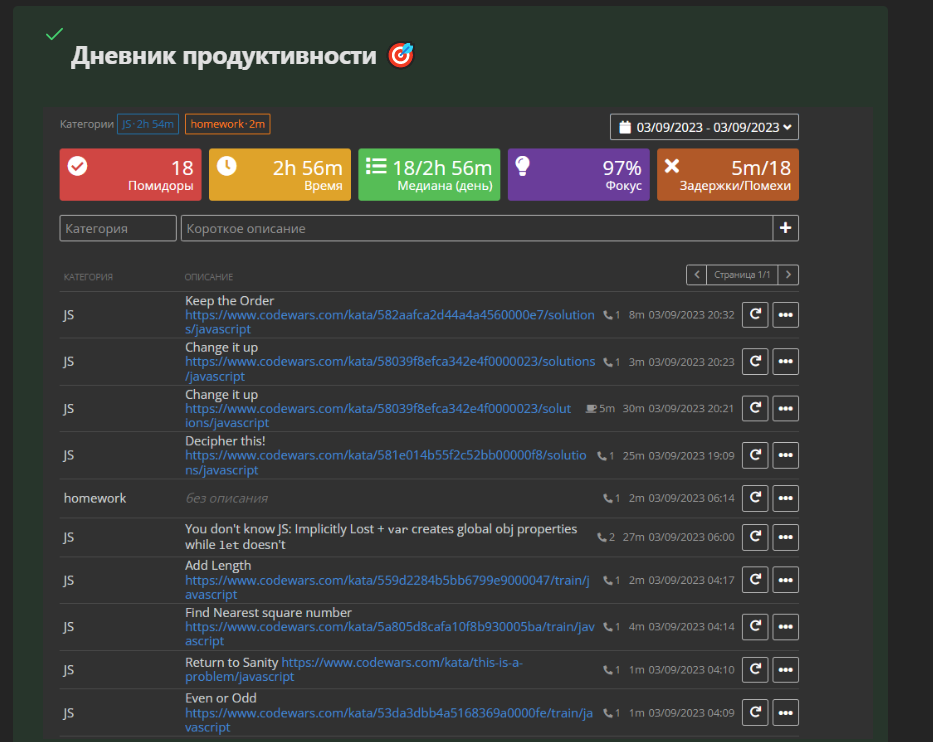This screenshot has width=933, height=742.
Task: Click the red Помидоры 18 stat card
Action: click(x=130, y=175)
